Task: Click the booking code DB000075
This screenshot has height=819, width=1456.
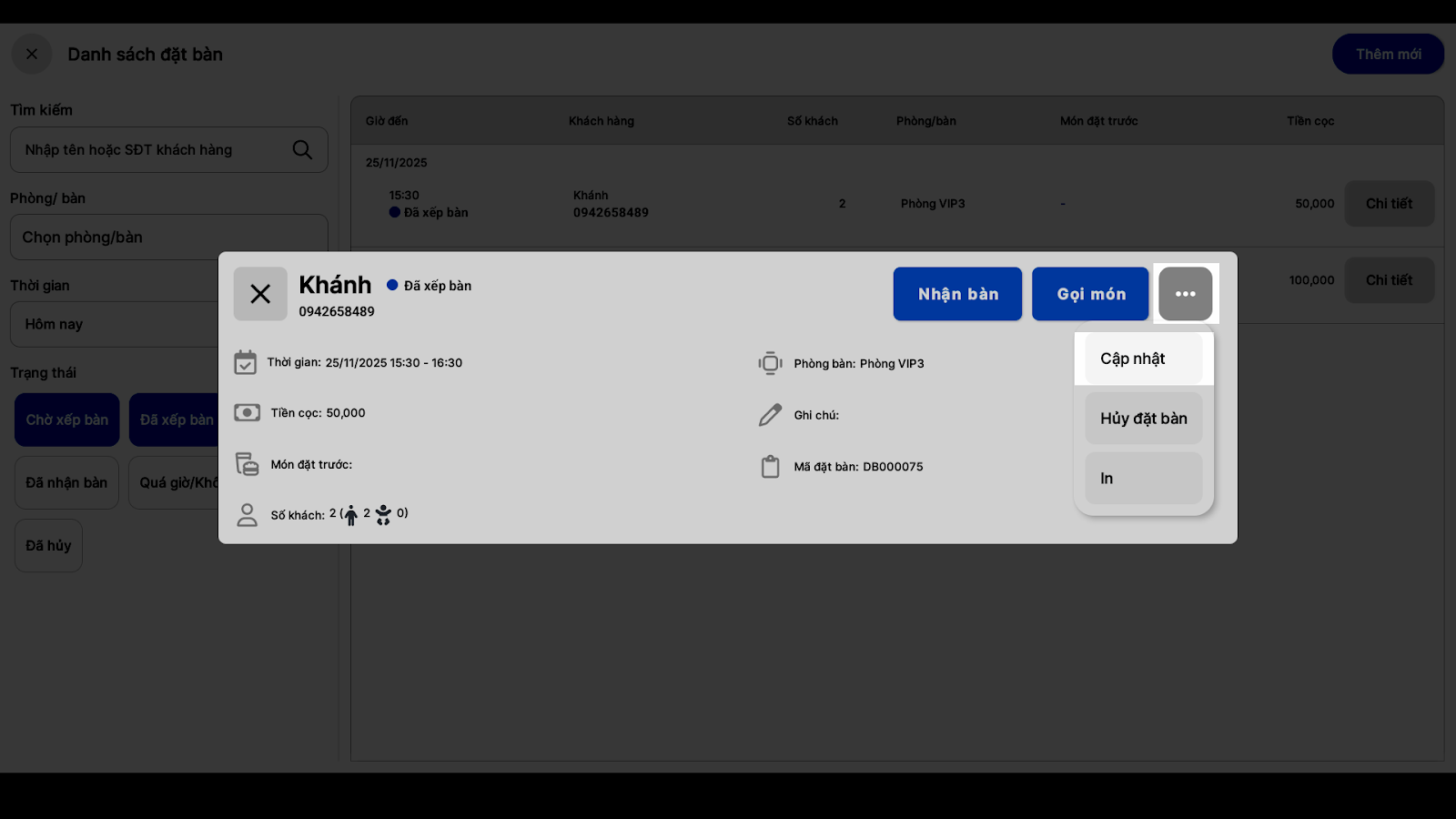Action: 893,467
